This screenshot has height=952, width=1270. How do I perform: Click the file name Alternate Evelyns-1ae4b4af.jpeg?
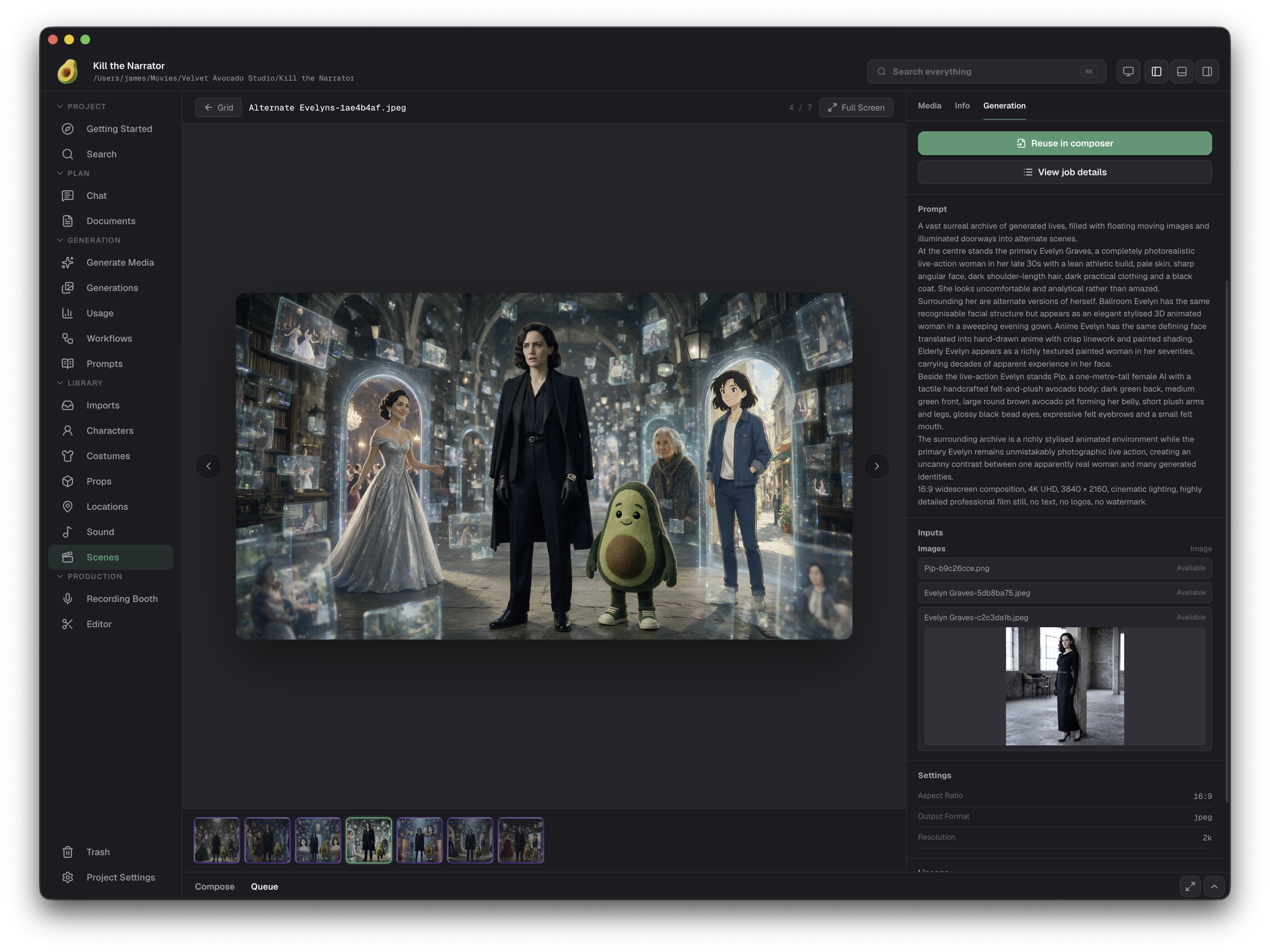tap(327, 108)
